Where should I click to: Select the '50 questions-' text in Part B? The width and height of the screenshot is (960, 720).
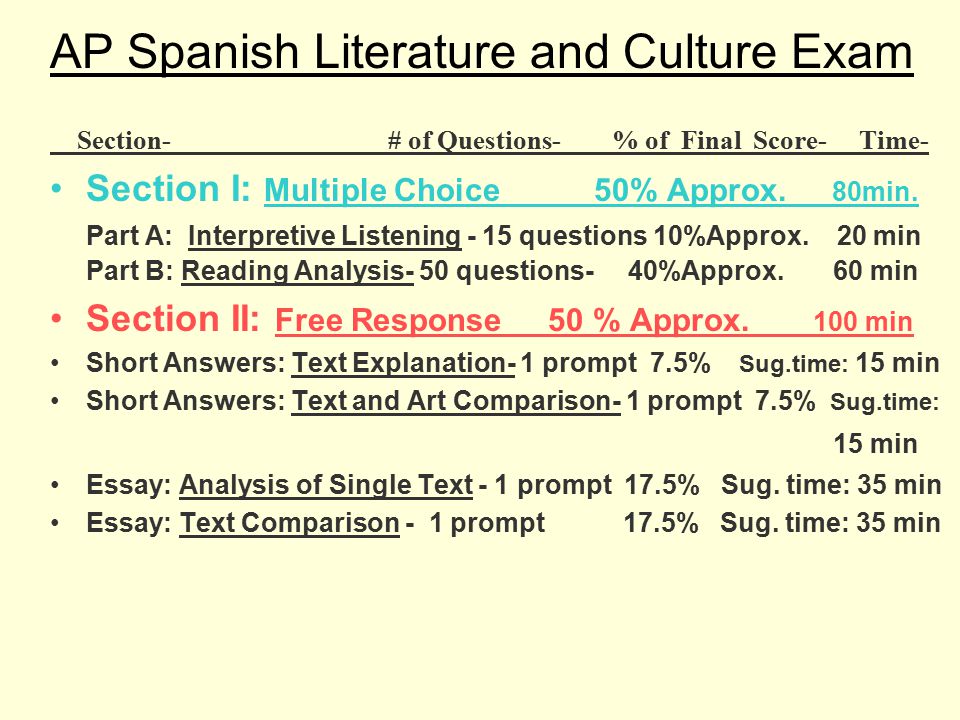(506, 271)
